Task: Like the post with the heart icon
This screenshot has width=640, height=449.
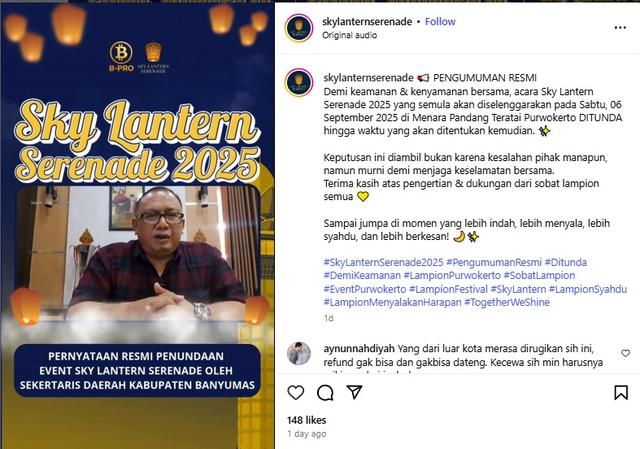Action: (296, 393)
